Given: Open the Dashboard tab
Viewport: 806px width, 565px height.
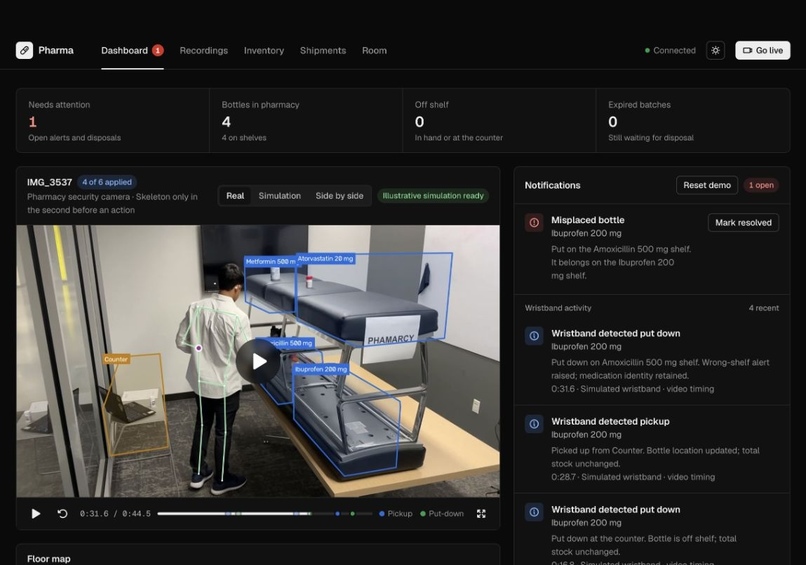Looking at the screenshot, I should coord(124,50).
